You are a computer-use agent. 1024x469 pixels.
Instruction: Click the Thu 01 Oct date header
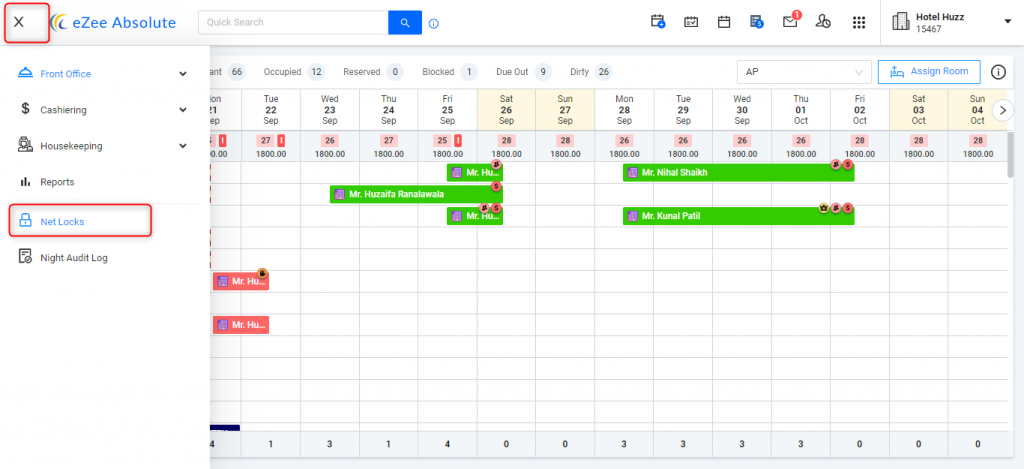pos(801,110)
